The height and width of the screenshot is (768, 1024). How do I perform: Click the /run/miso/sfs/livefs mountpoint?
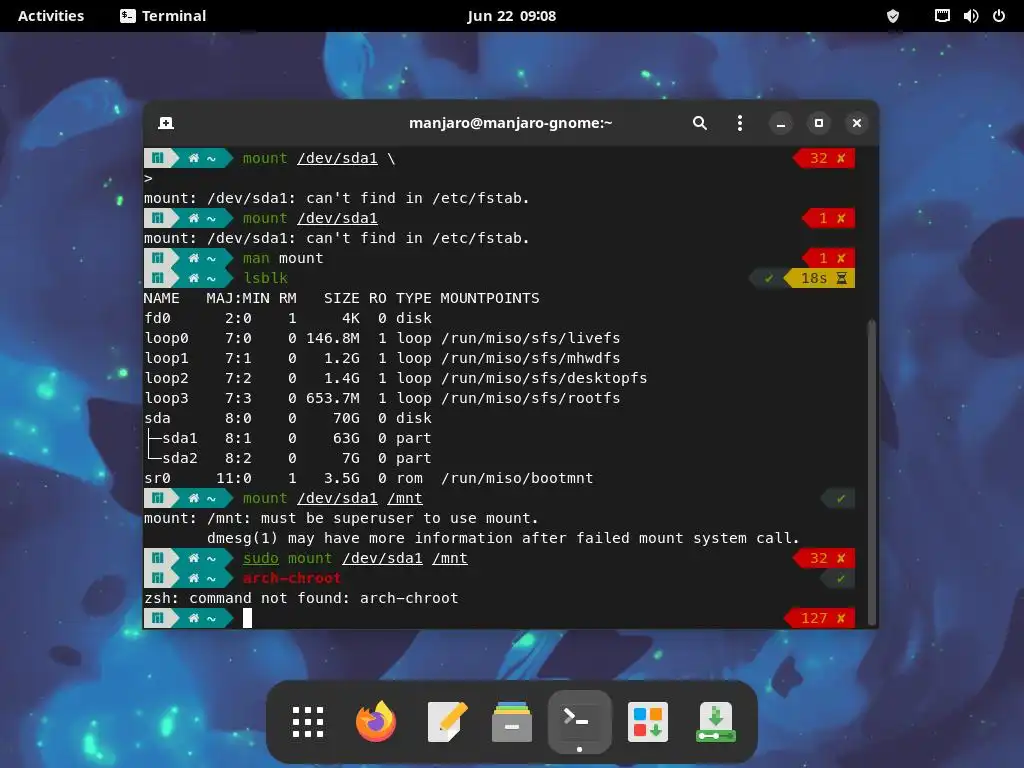pyautogui.click(x=531, y=338)
